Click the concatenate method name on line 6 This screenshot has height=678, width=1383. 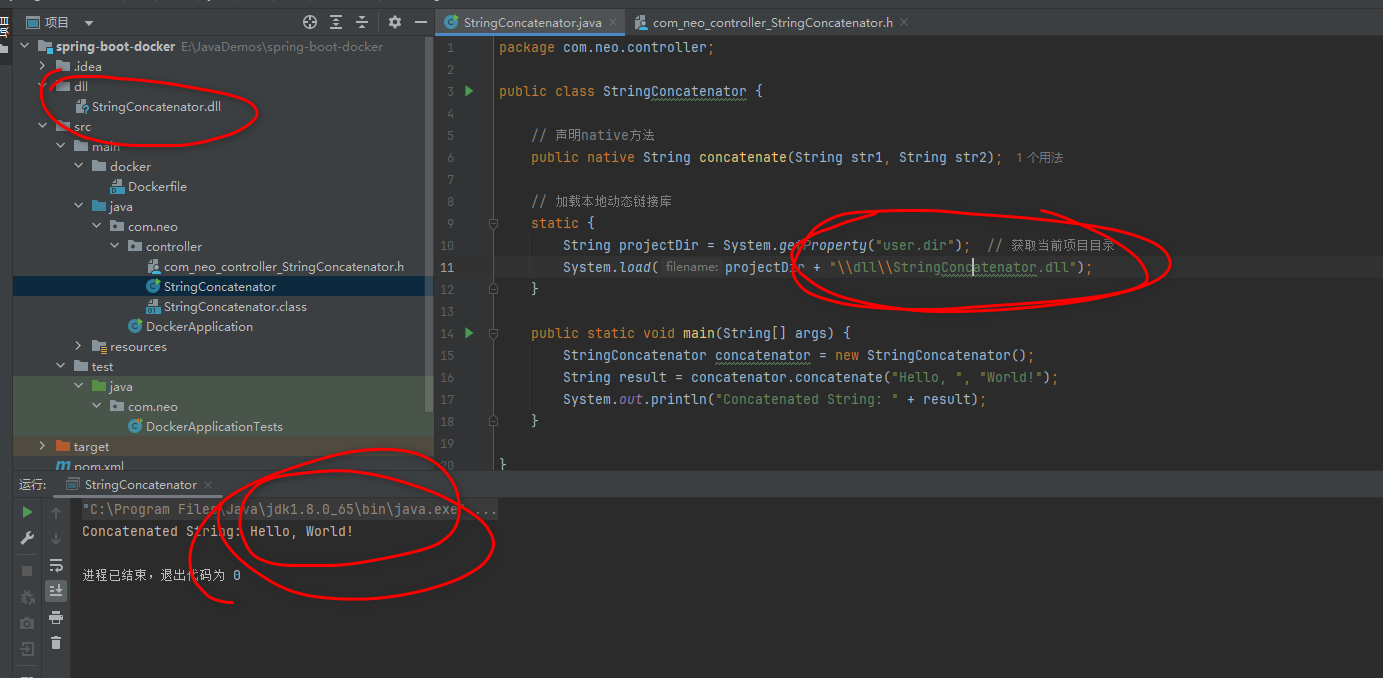(x=743, y=157)
